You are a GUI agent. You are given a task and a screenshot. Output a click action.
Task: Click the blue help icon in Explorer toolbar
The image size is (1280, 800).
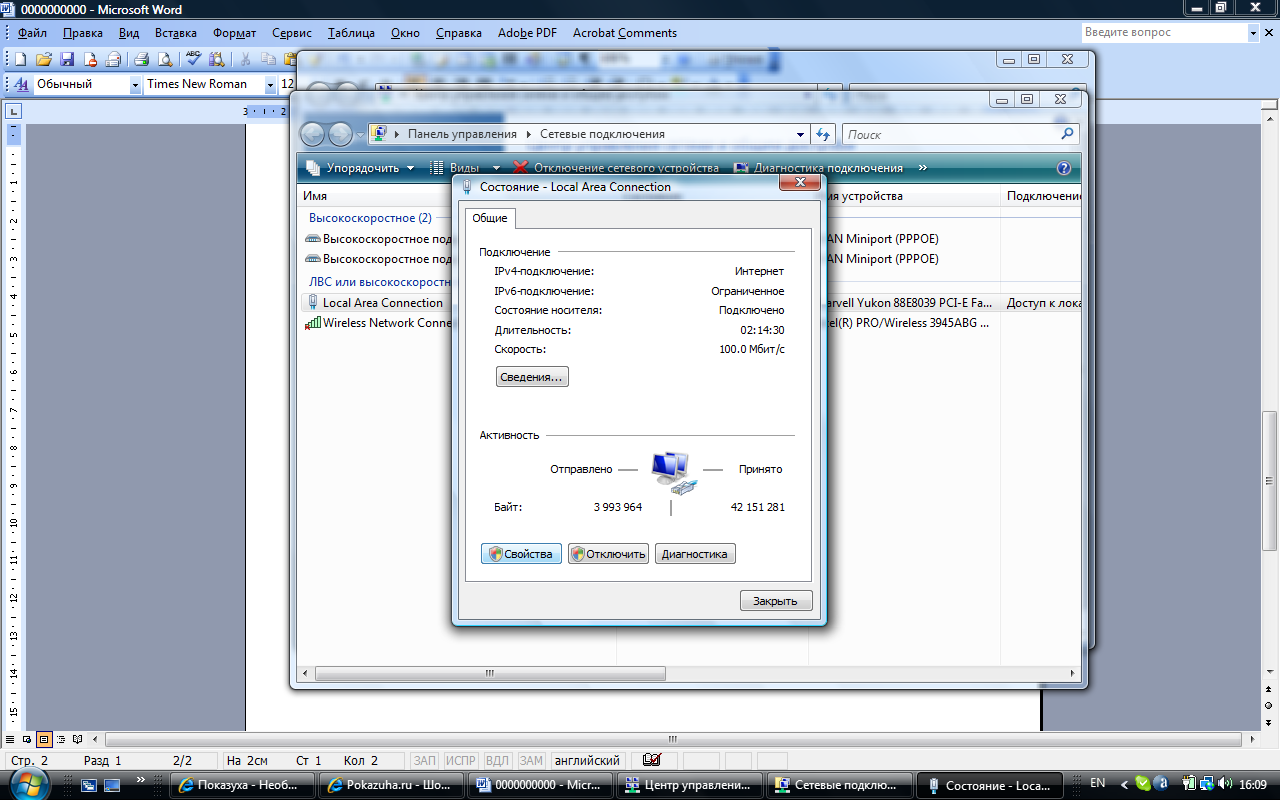click(x=1064, y=168)
